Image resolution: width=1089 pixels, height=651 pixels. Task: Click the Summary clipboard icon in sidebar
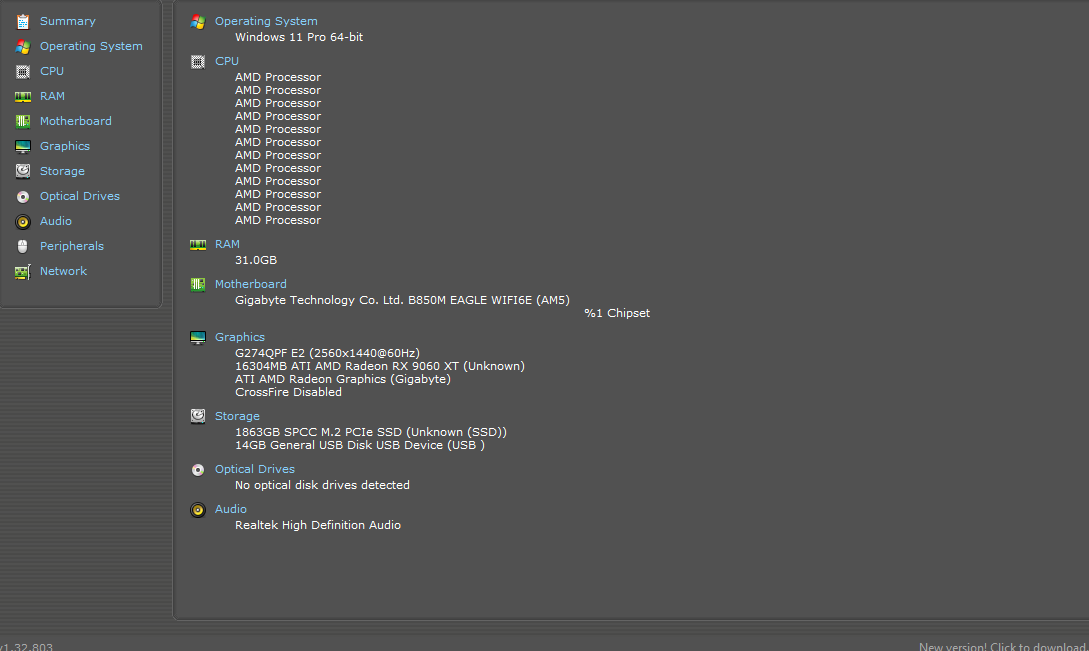tap(23, 22)
